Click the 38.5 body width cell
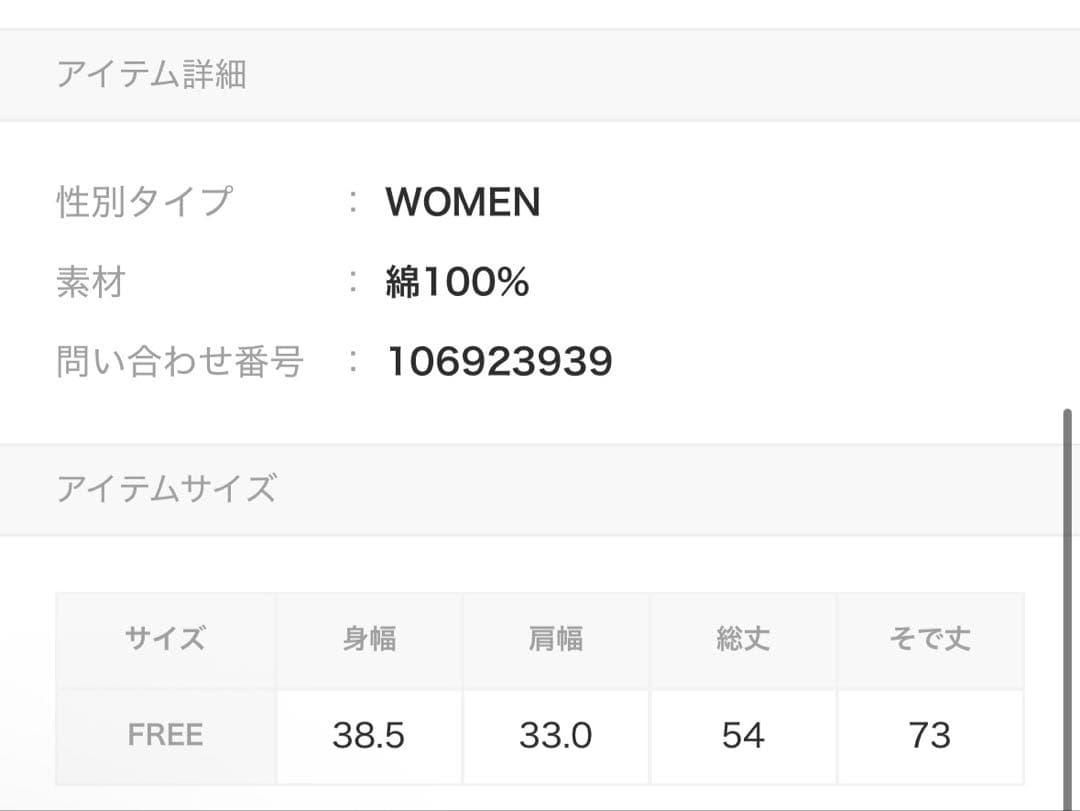1080x811 pixels. [x=369, y=736]
